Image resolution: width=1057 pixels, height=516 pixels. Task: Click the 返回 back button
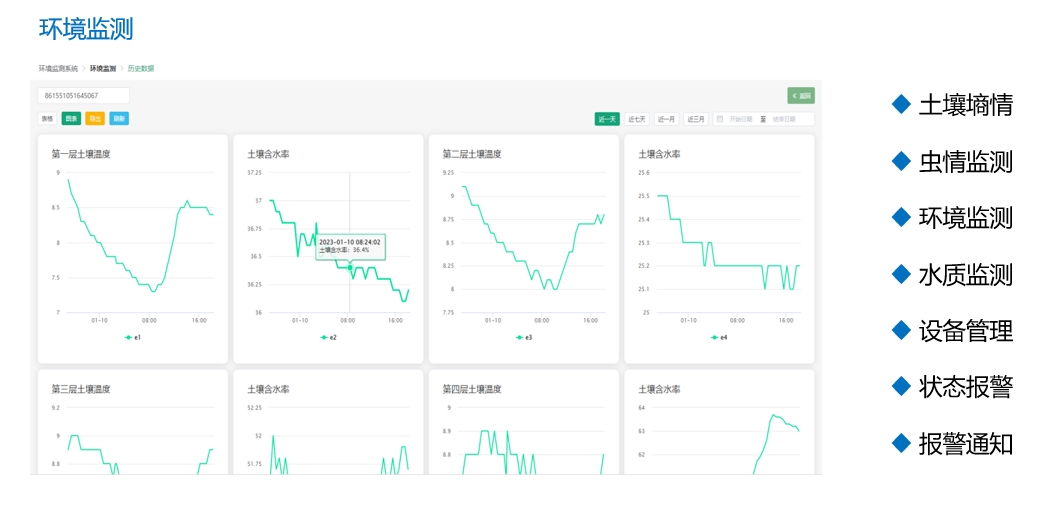tap(801, 96)
